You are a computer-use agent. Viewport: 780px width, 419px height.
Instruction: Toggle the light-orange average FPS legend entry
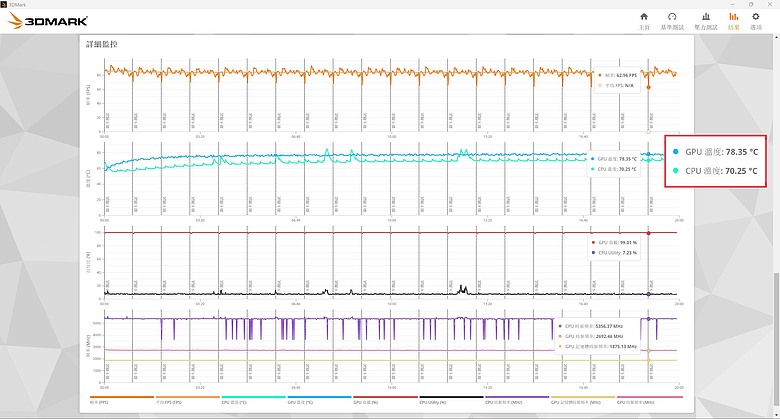pos(188,400)
